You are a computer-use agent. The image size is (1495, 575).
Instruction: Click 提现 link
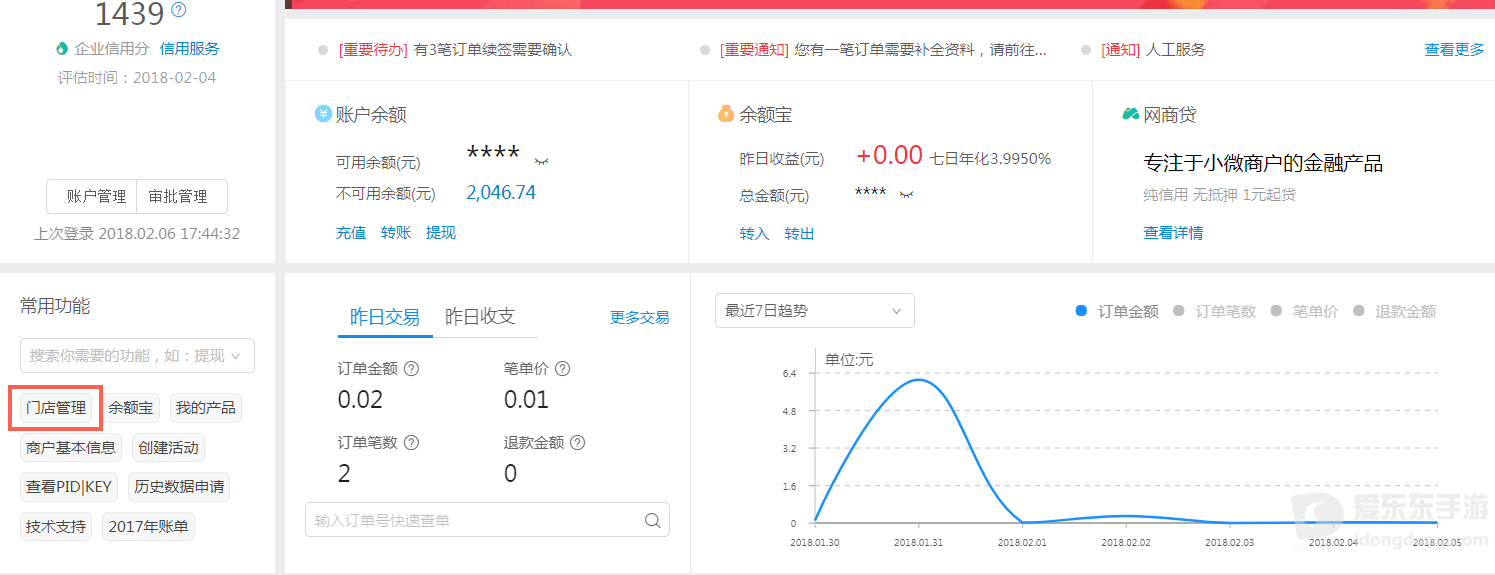[441, 232]
